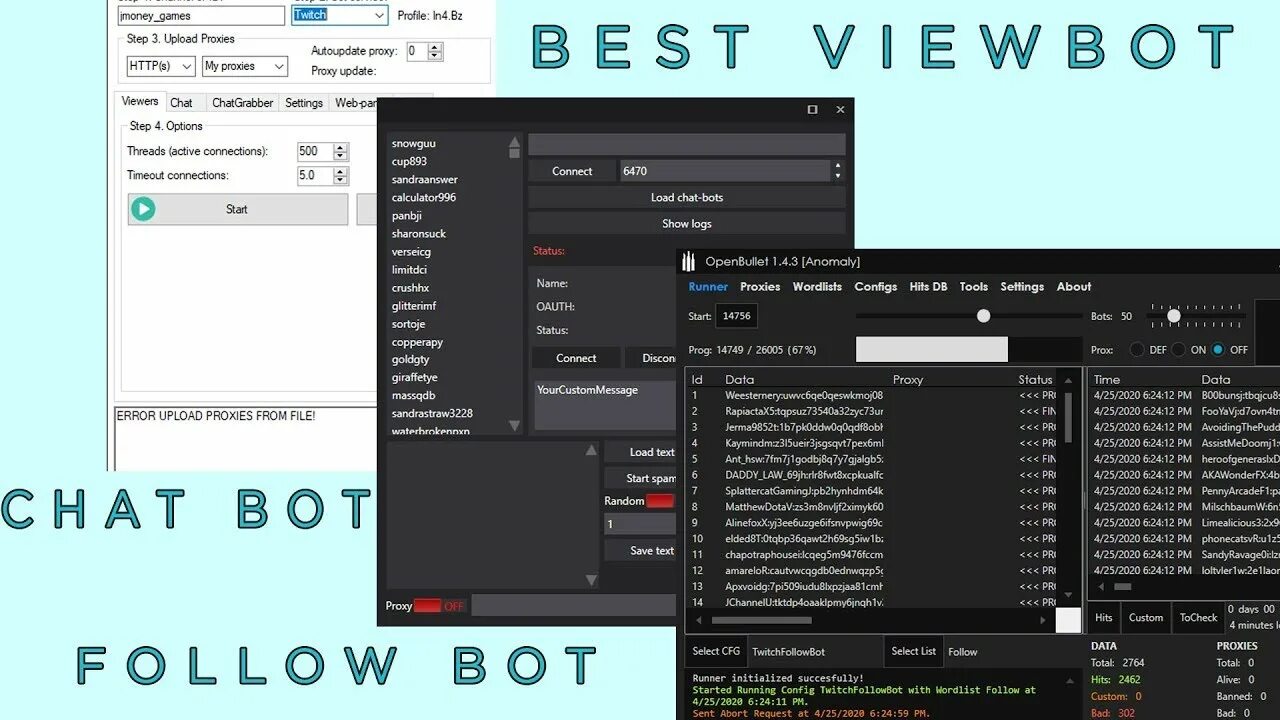This screenshot has width=1280, height=720.
Task: Decrease Threads value with down arrow
Action: pyautogui.click(x=340, y=156)
